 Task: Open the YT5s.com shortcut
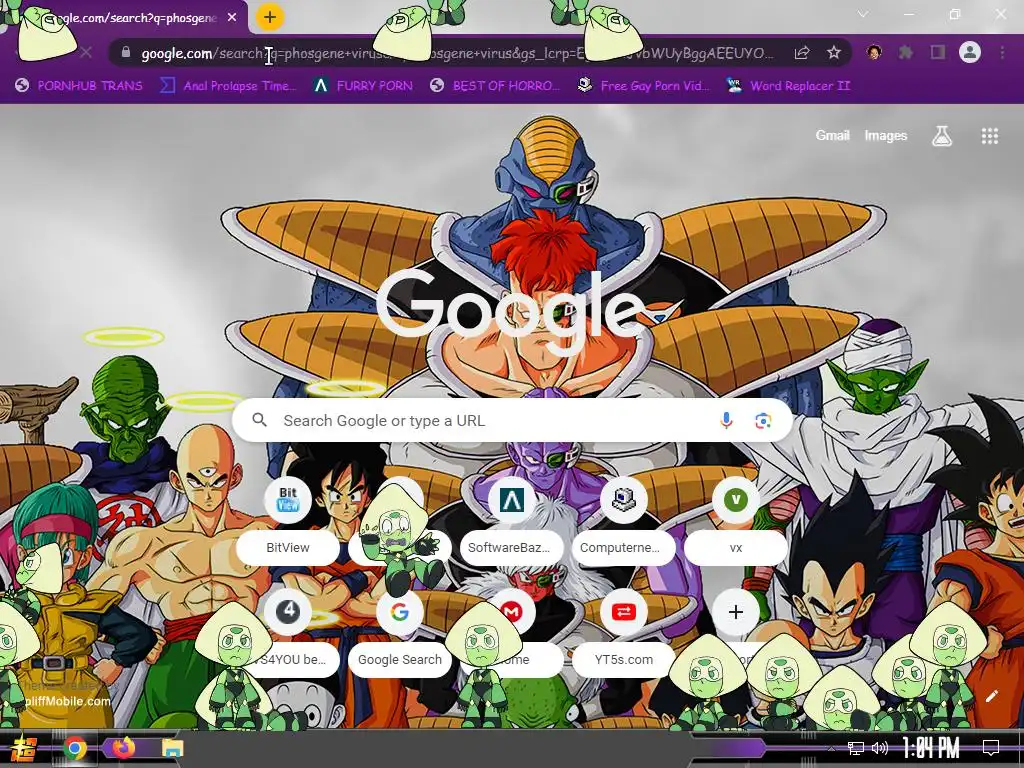[624, 632]
